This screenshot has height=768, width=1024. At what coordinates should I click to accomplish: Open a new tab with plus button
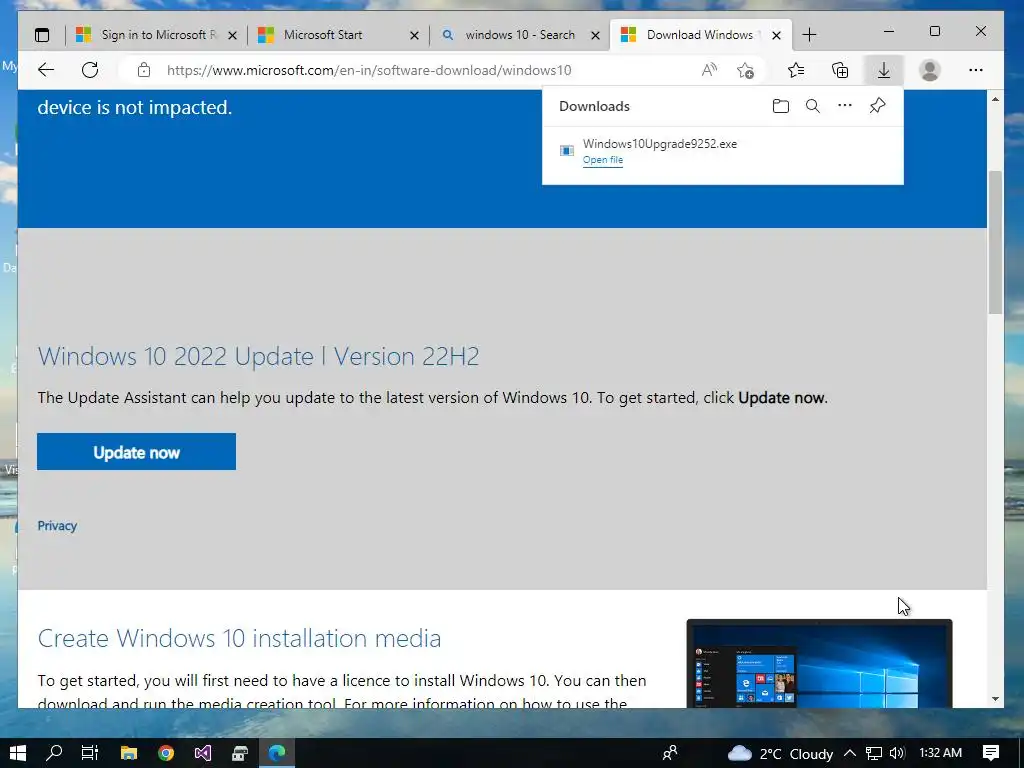pos(809,35)
